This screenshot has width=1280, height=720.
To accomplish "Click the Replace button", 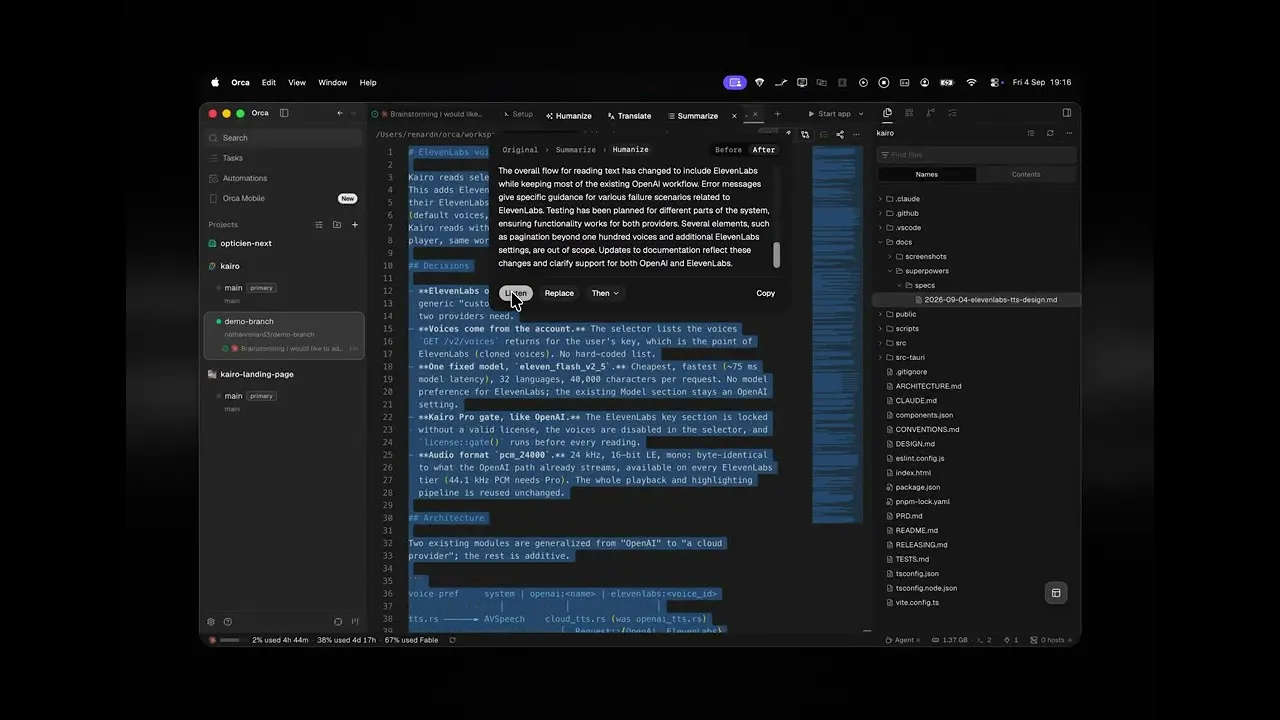I will 559,293.
